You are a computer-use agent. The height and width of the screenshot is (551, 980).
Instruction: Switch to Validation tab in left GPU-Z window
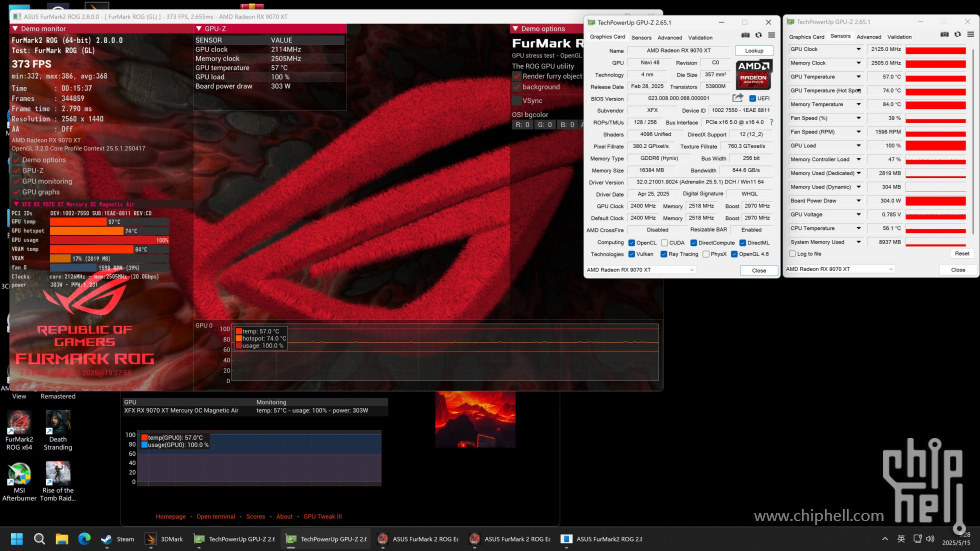[700, 38]
